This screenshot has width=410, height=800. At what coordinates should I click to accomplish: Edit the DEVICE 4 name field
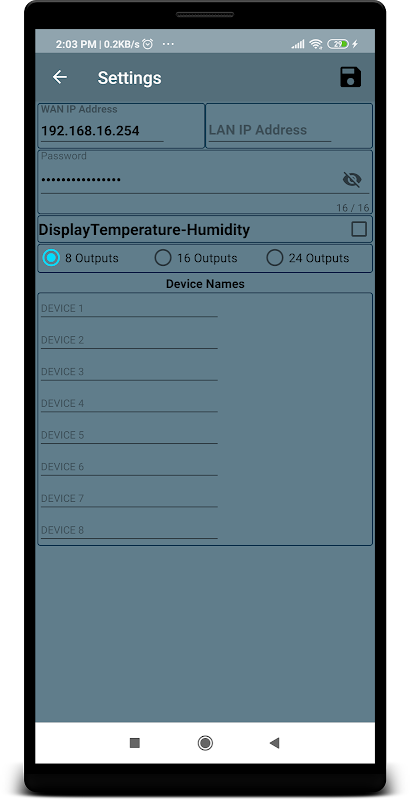(129, 403)
